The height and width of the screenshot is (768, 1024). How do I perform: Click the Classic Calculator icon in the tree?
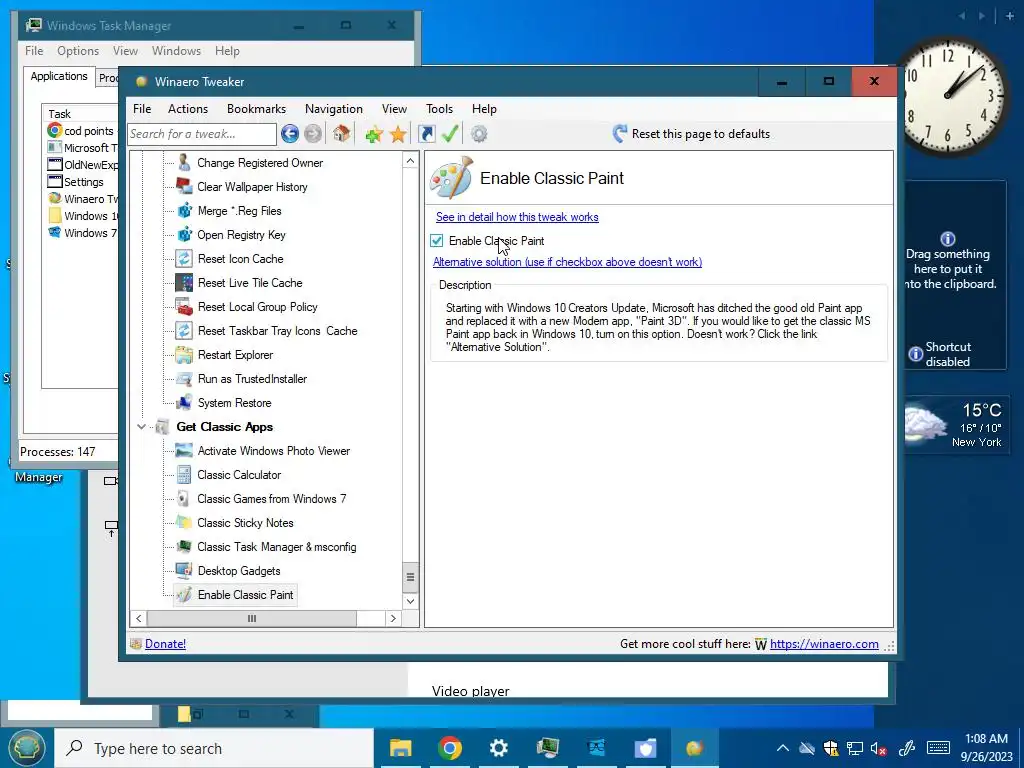(x=184, y=475)
